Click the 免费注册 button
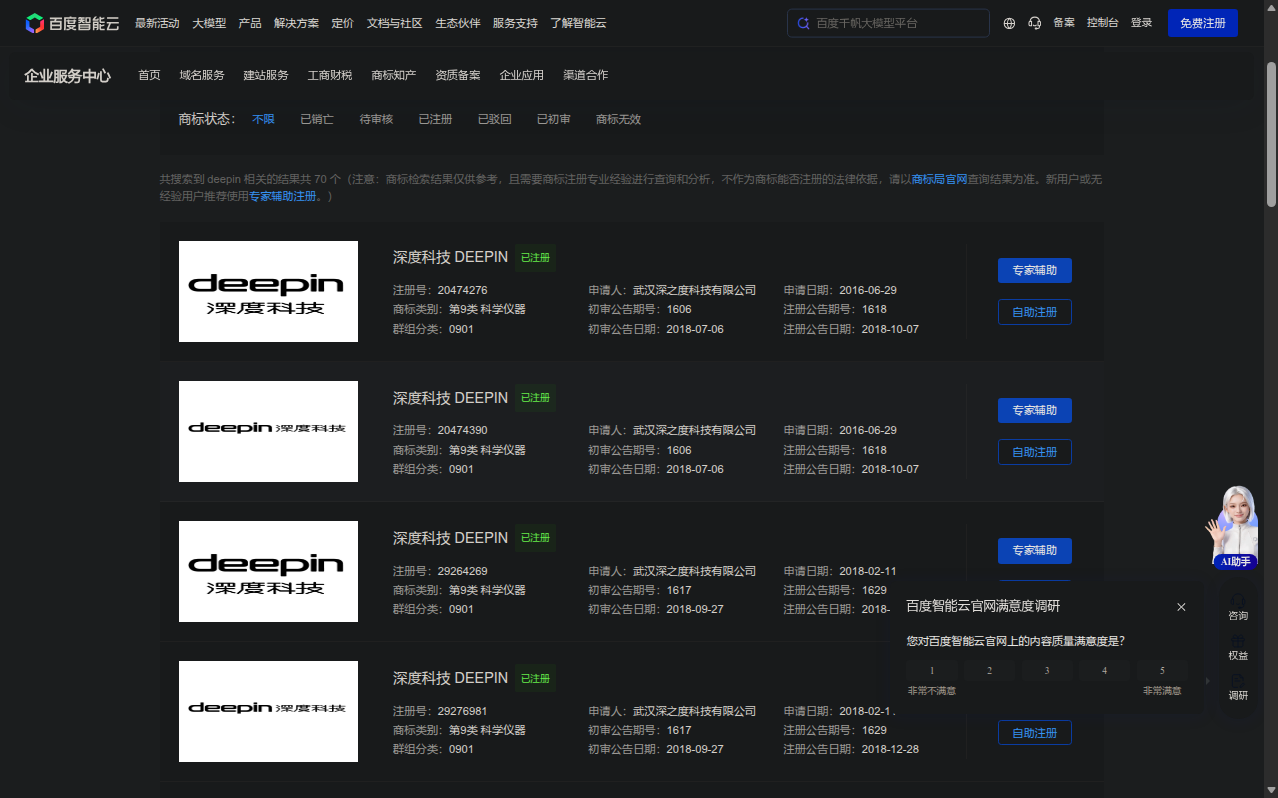 (x=1202, y=23)
